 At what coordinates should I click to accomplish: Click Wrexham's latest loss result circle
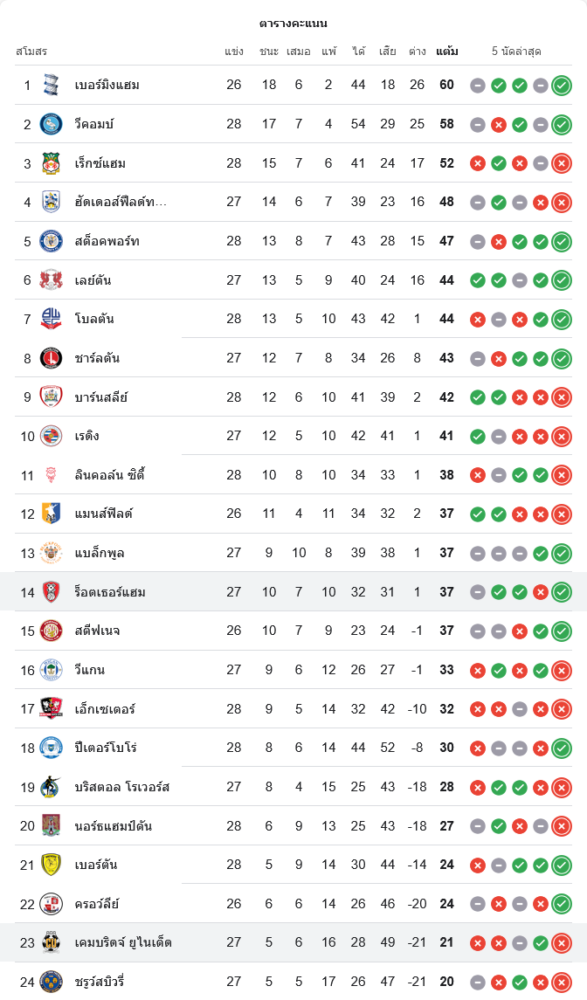click(x=561, y=164)
